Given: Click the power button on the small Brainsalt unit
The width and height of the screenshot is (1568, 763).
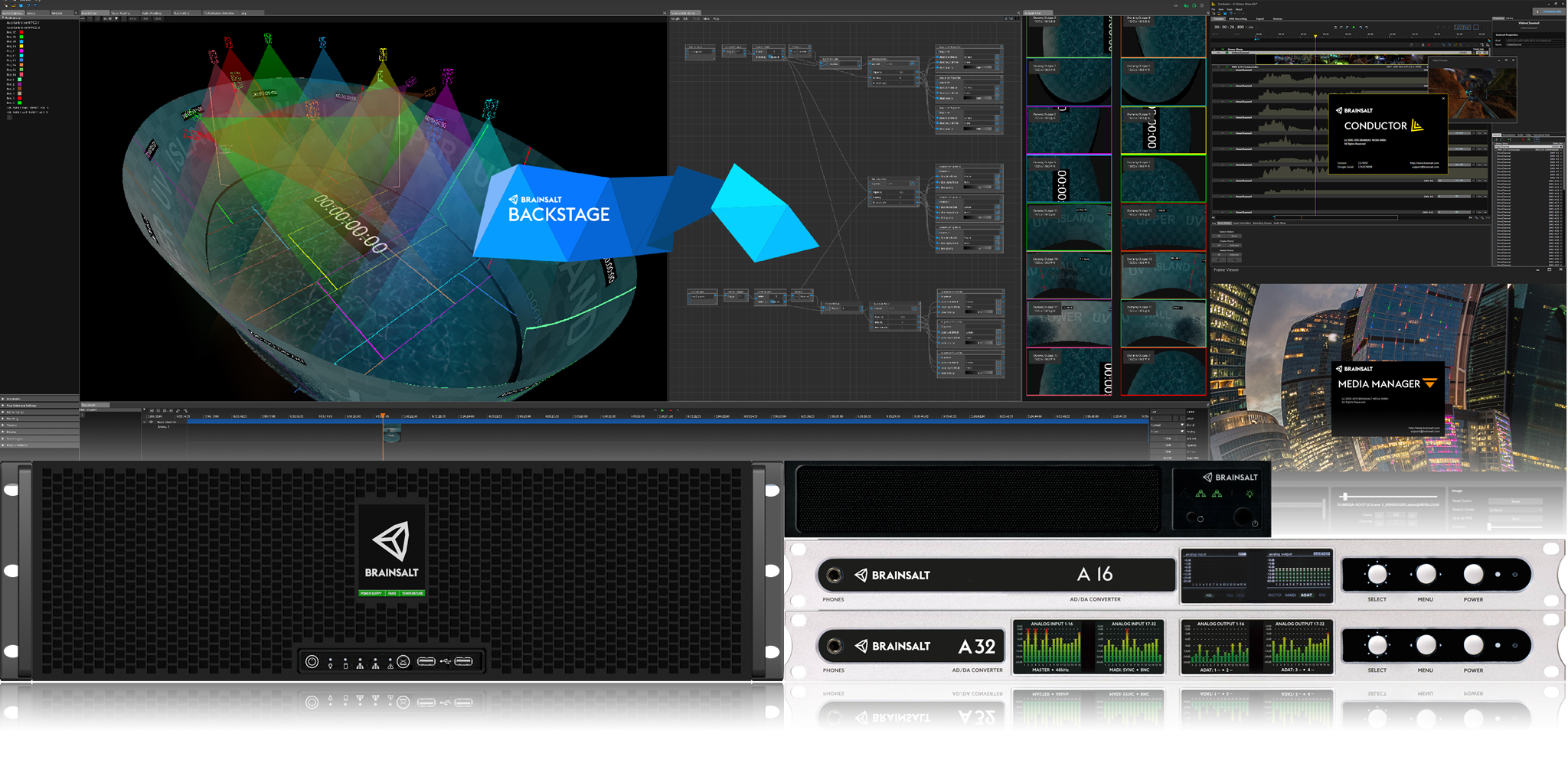Looking at the screenshot, I should [1243, 517].
